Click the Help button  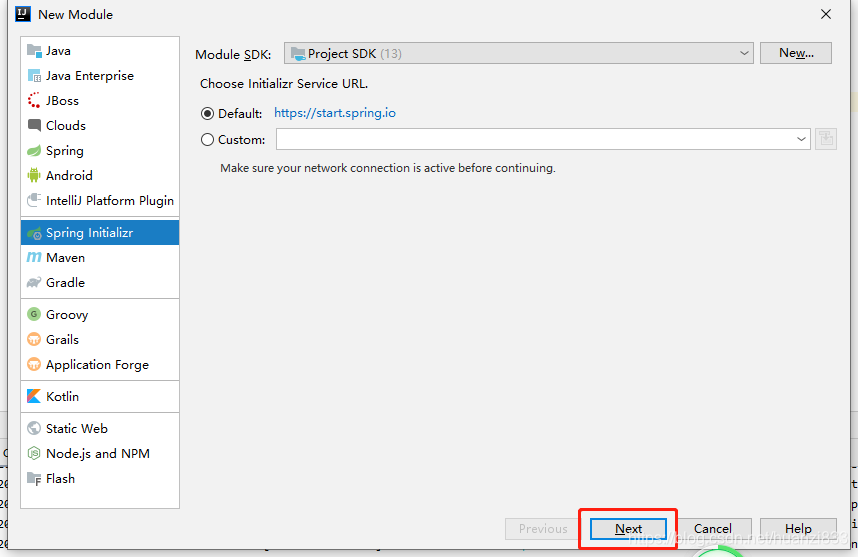798,529
